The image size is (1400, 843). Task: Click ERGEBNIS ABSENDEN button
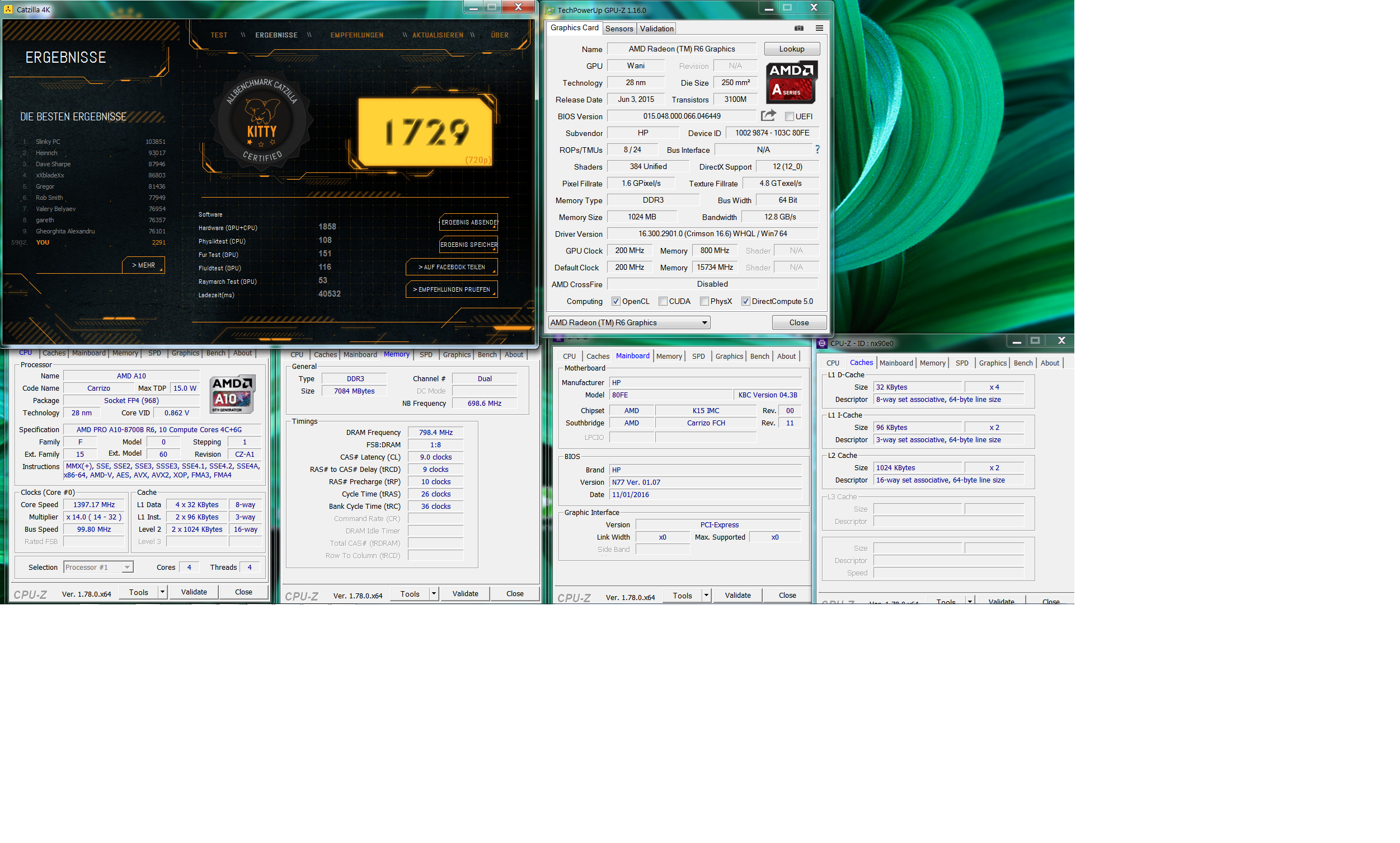tap(468, 222)
